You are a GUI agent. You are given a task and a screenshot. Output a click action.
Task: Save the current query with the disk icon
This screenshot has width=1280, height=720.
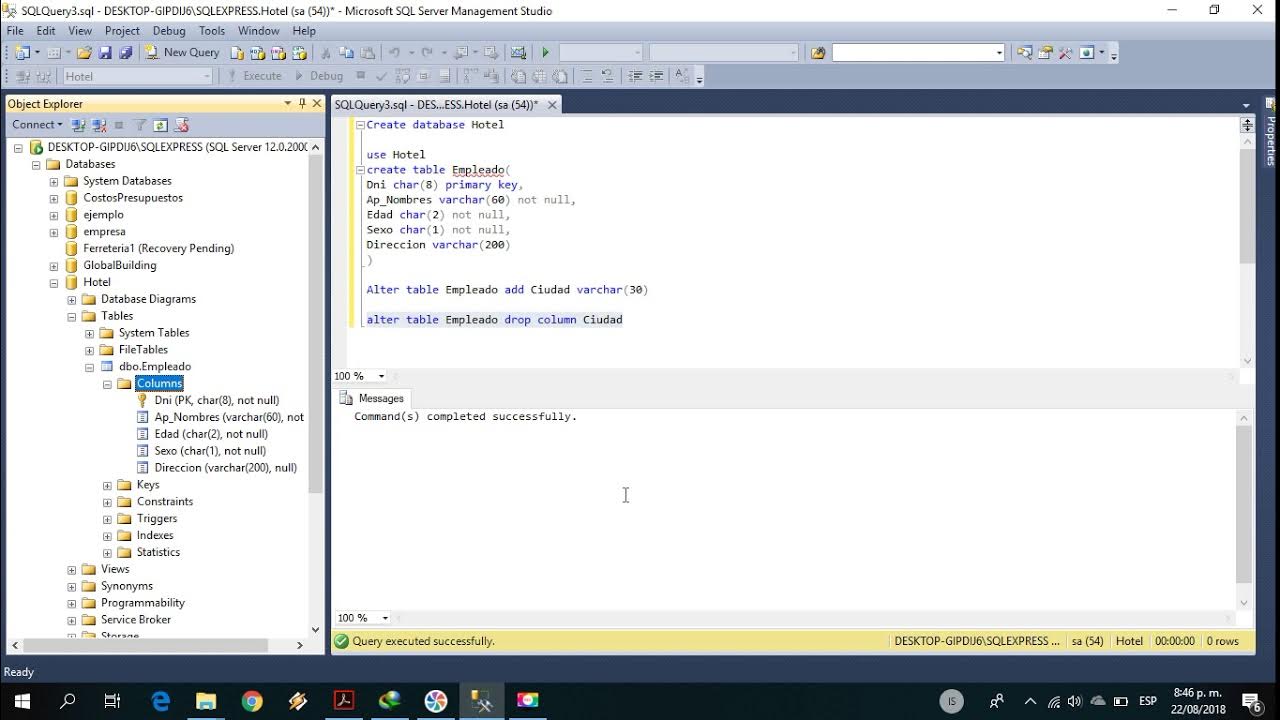click(105, 52)
